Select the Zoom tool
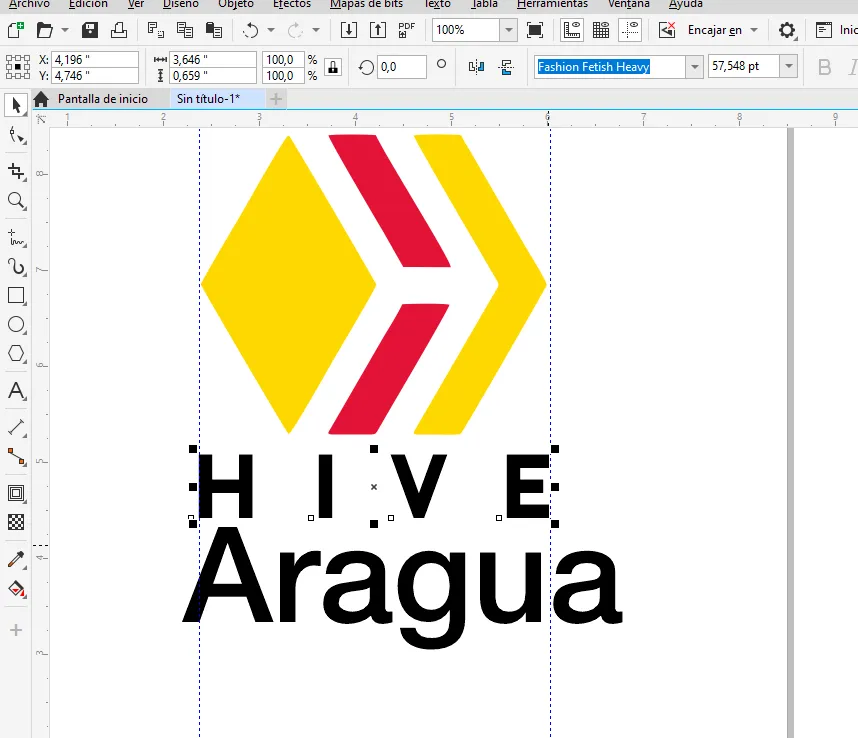 pyautogui.click(x=16, y=201)
